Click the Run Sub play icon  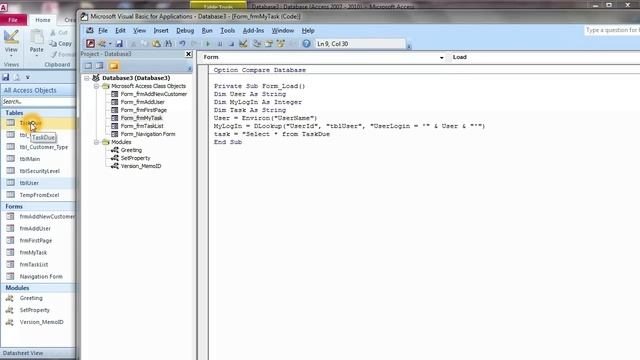coord(208,44)
